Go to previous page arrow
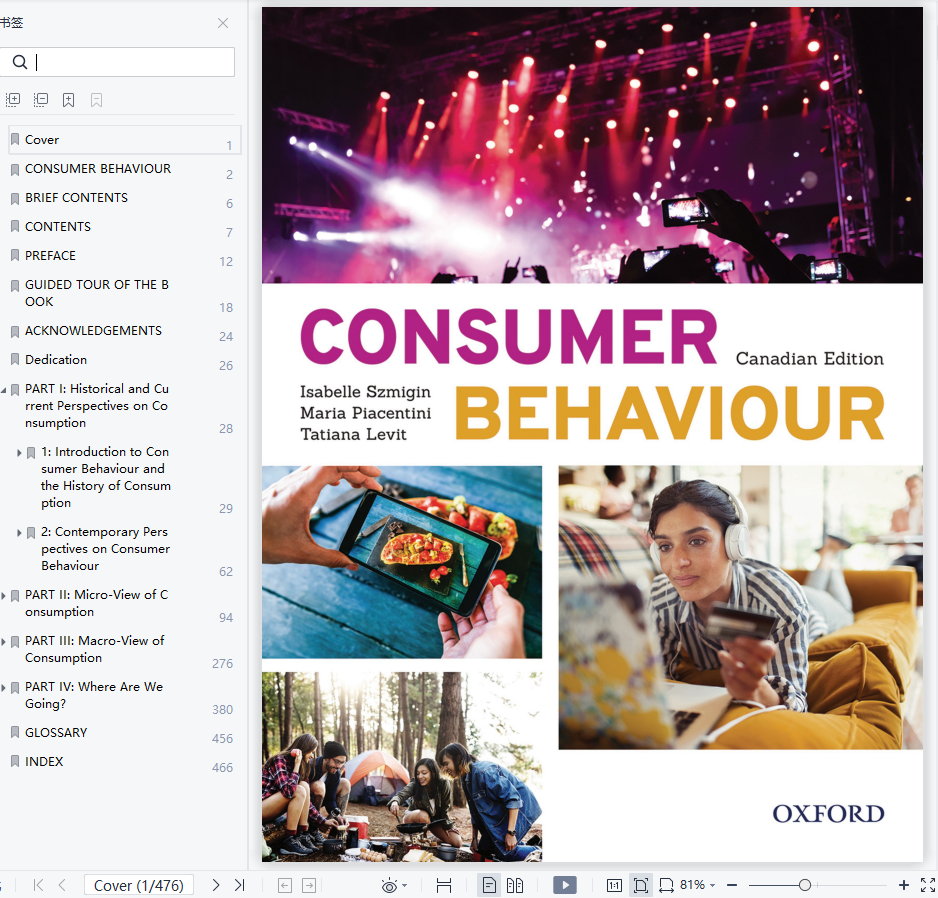 [62, 885]
